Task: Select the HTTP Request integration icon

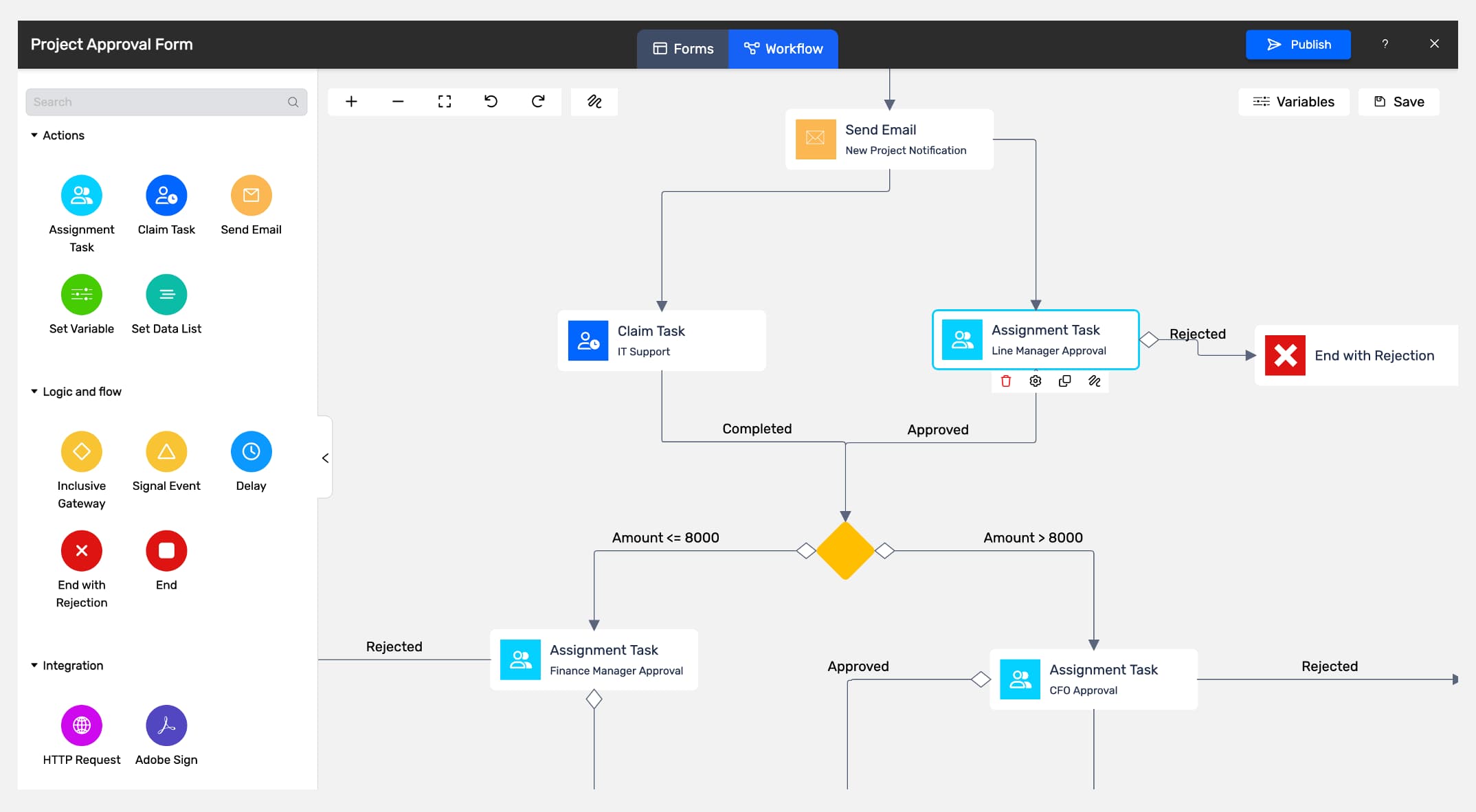Action: (x=82, y=725)
